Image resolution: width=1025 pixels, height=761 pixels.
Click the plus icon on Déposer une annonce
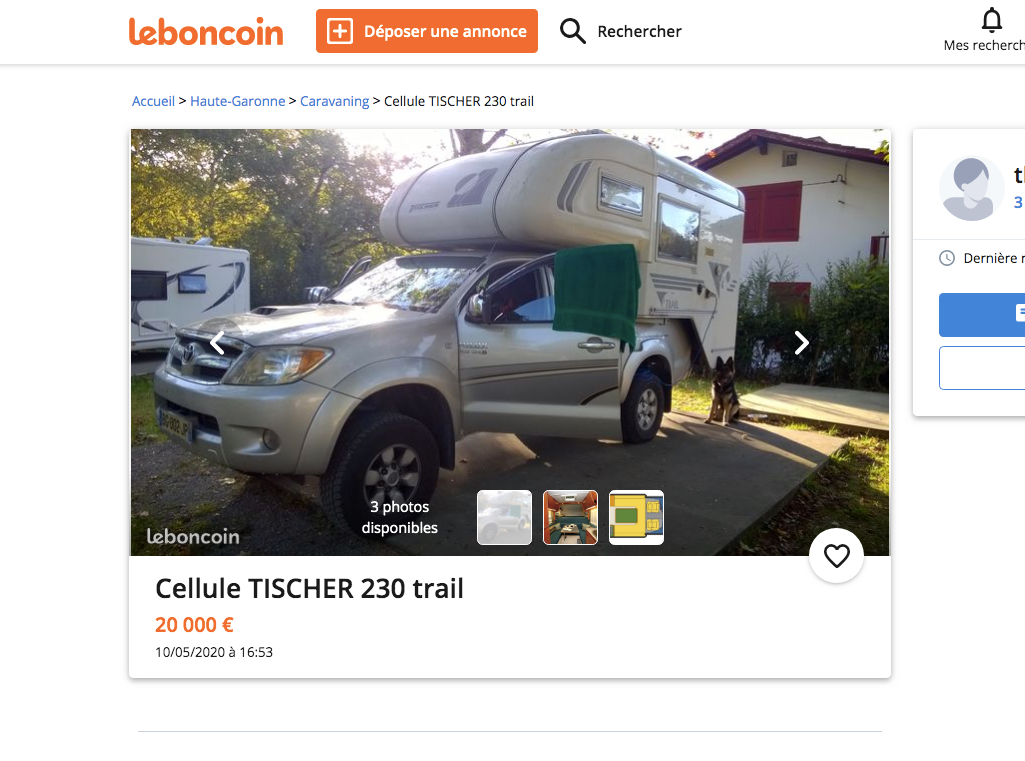[x=340, y=31]
